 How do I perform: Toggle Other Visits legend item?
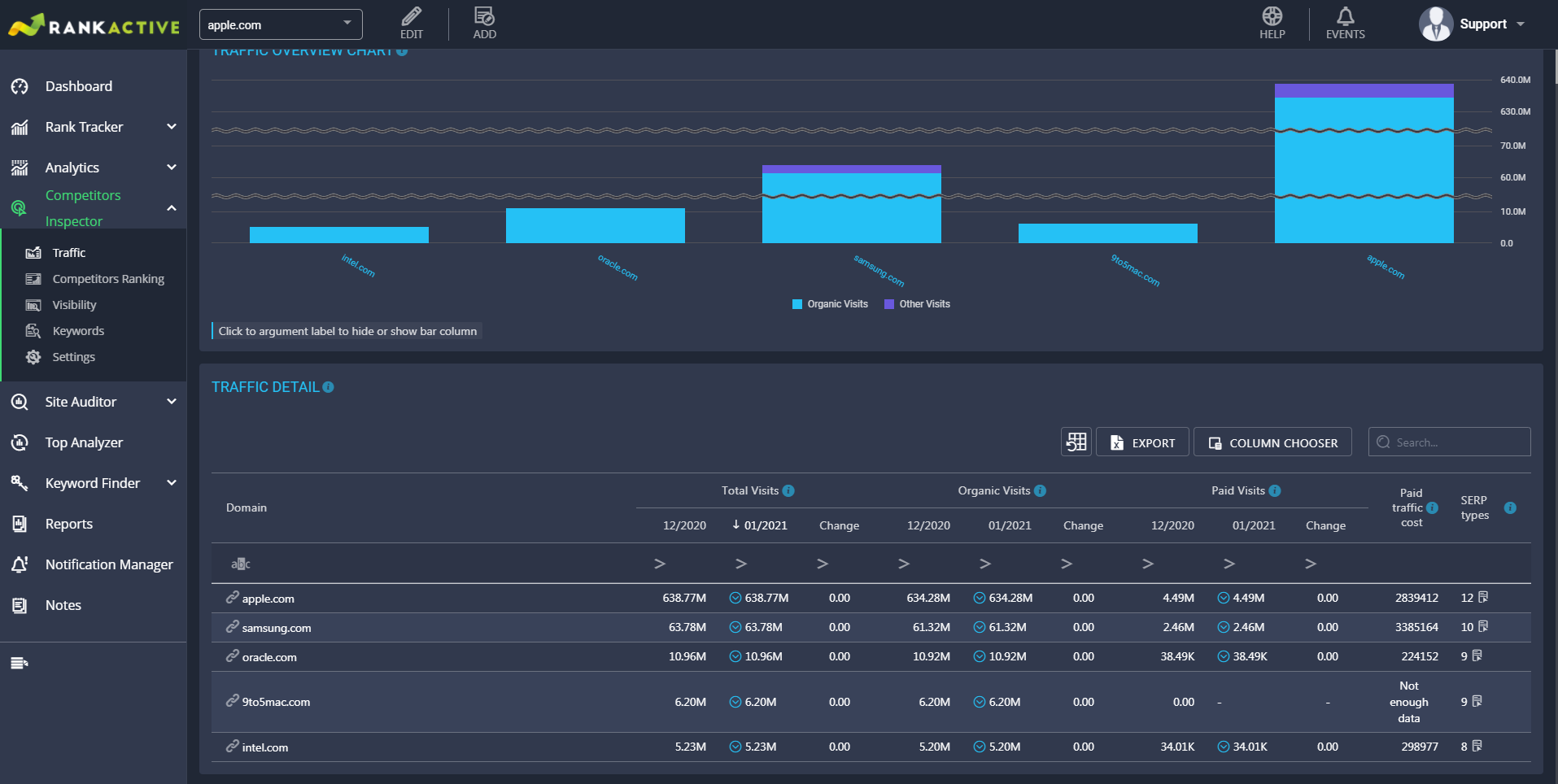click(x=917, y=304)
